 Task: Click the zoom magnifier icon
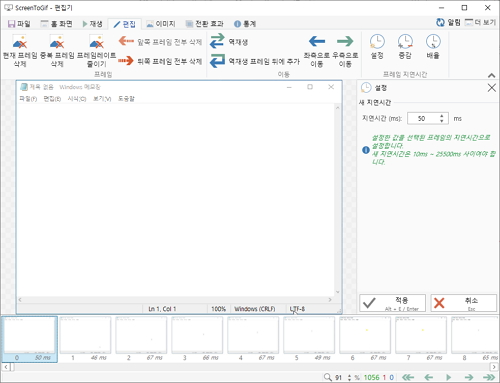(327, 377)
